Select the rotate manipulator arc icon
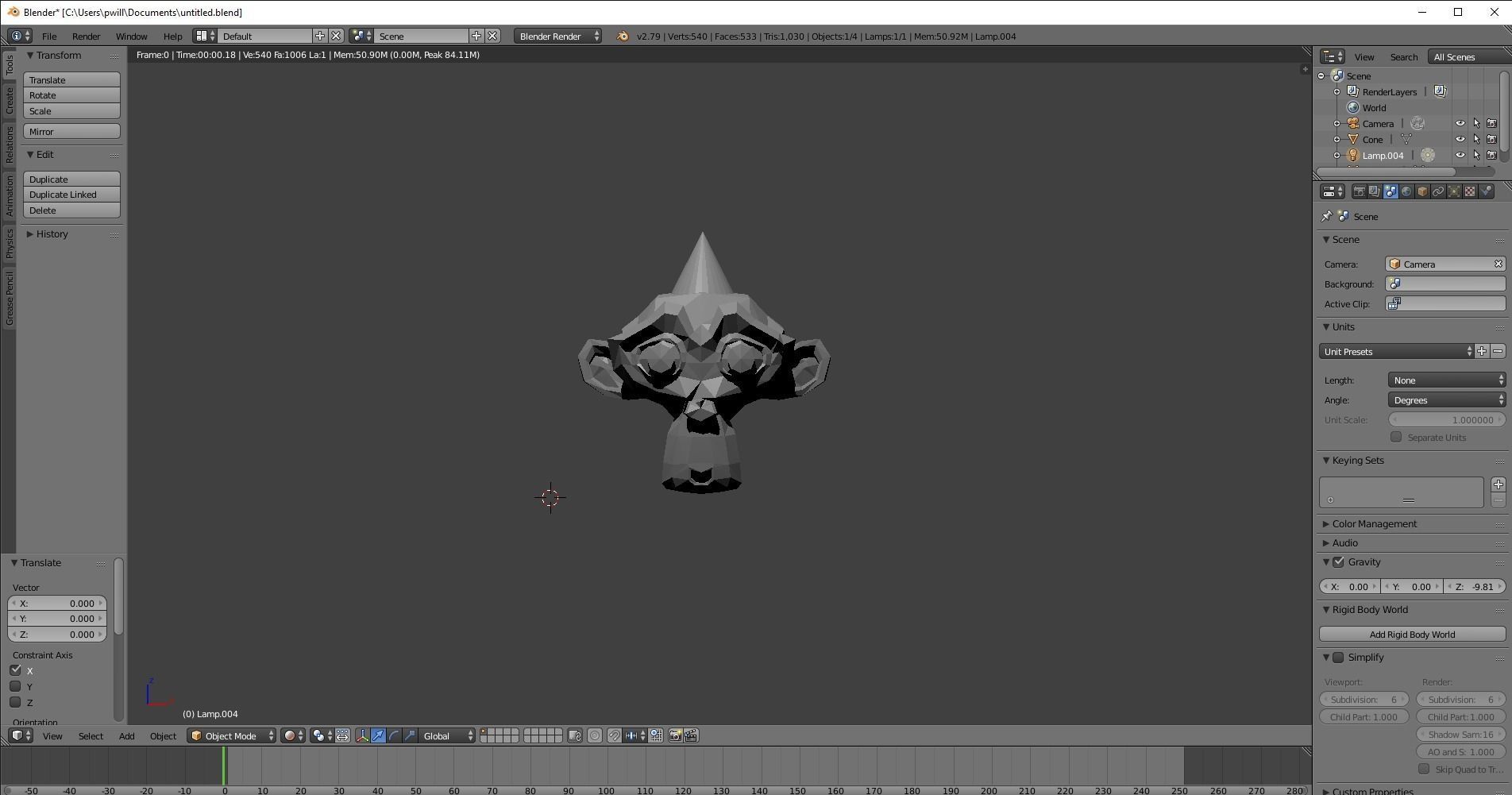 (x=394, y=735)
